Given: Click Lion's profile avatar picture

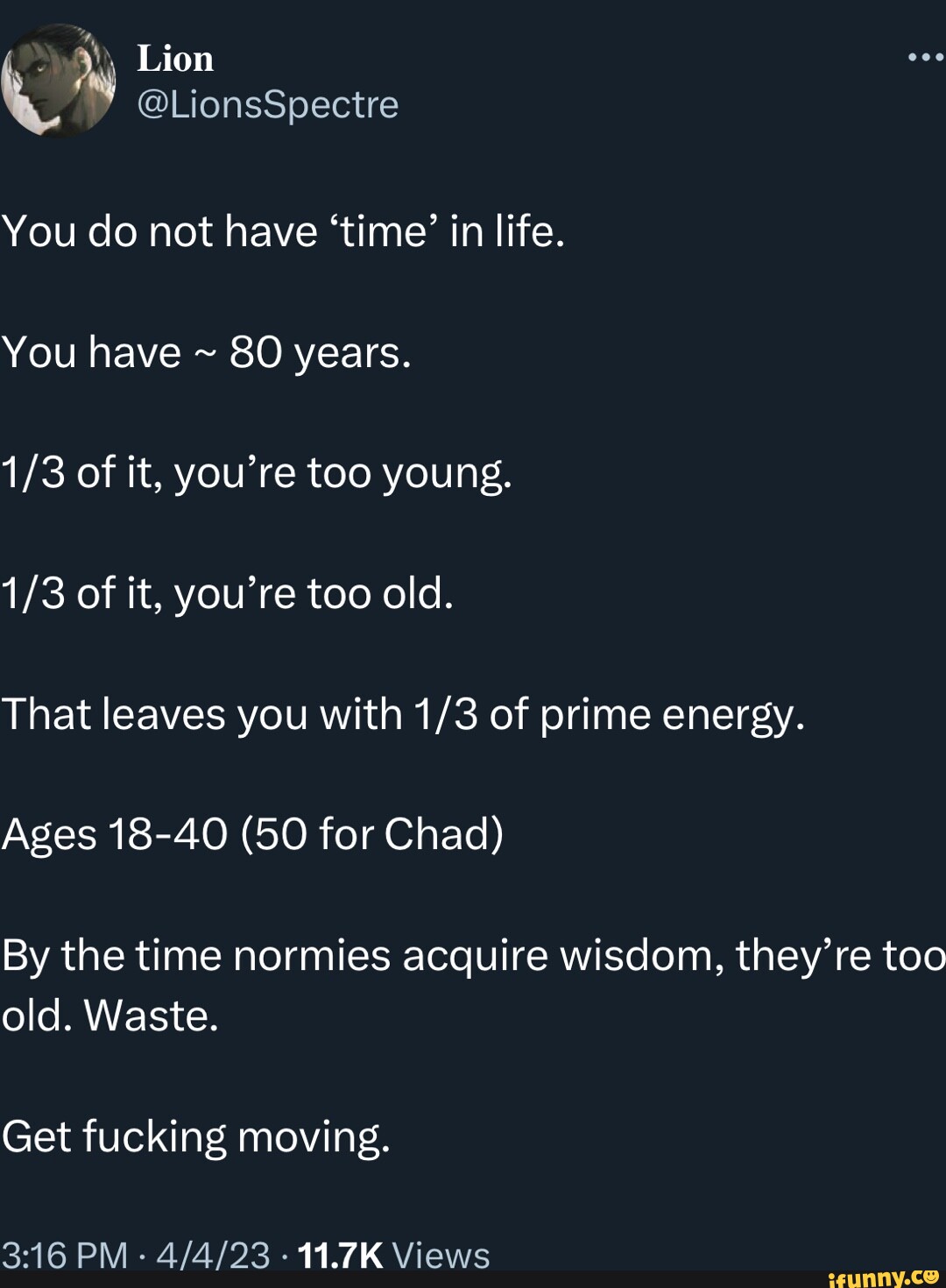Looking at the screenshot, I should click(x=58, y=81).
